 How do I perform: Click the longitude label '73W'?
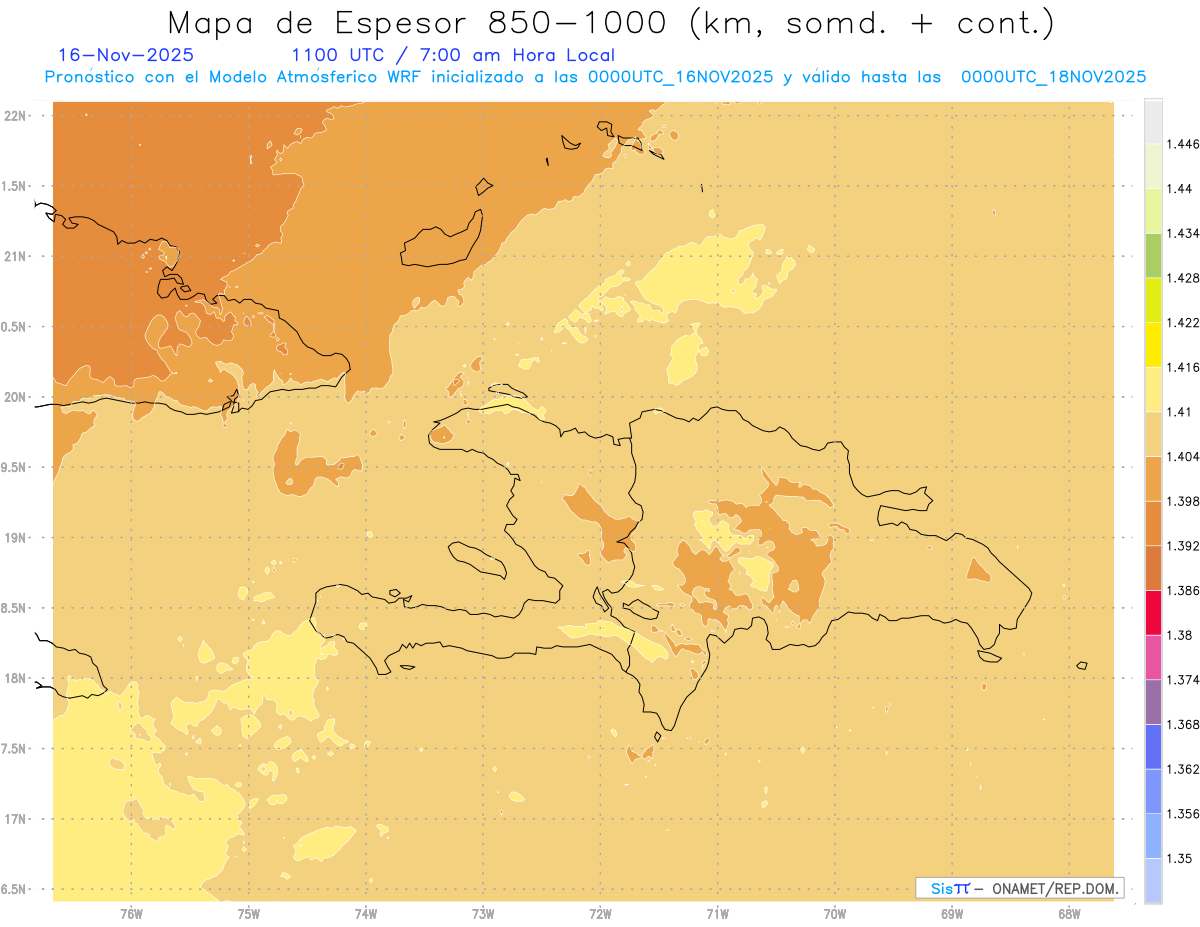pyautogui.click(x=483, y=913)
